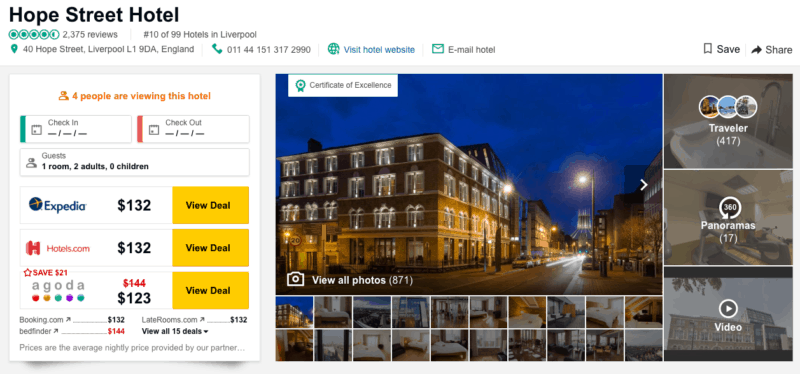Click View Deal for agoda
800x374 pixels.
click(x=211, y=290)
